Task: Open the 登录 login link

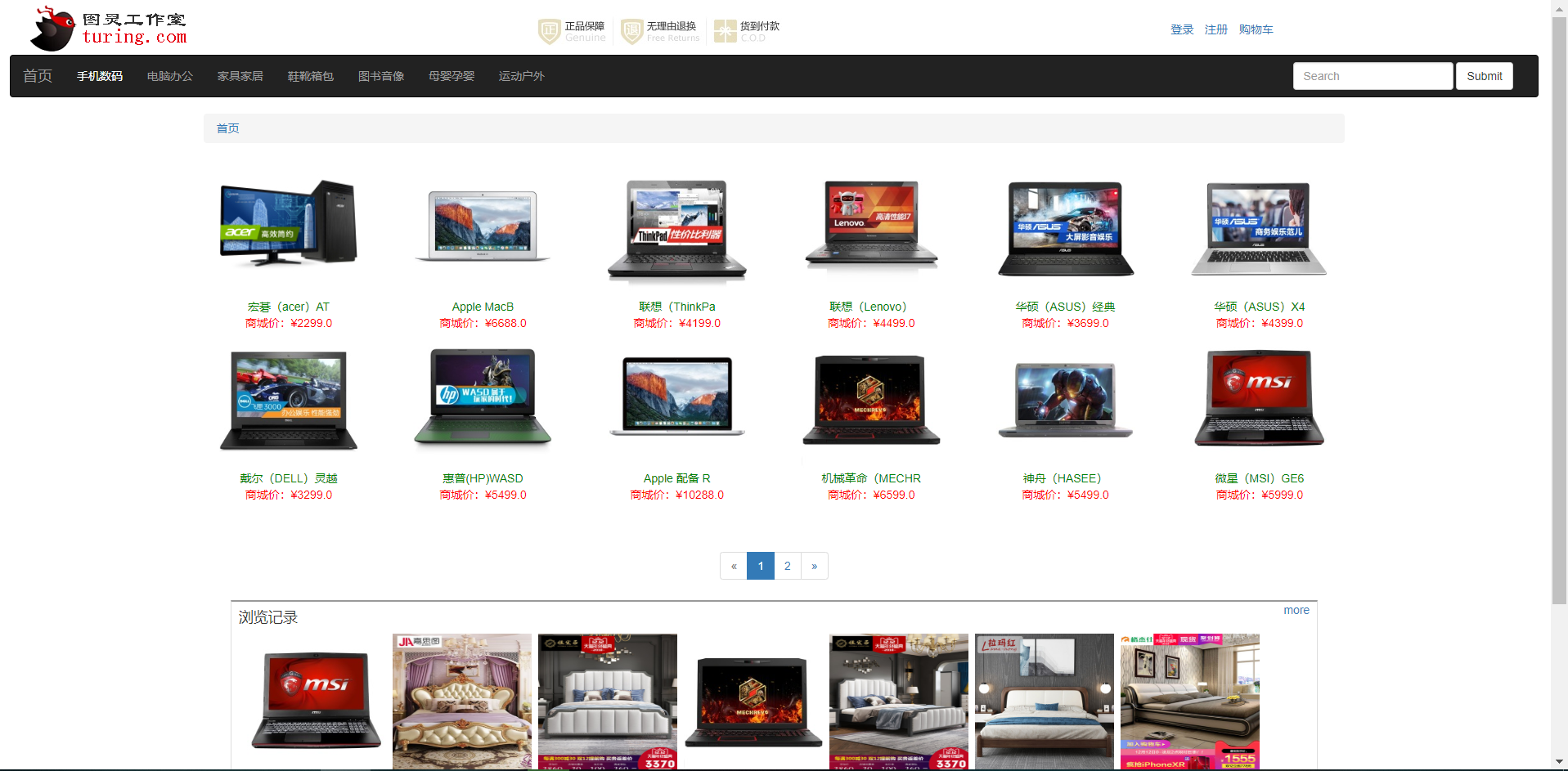Action: [x=1182, y=29]
